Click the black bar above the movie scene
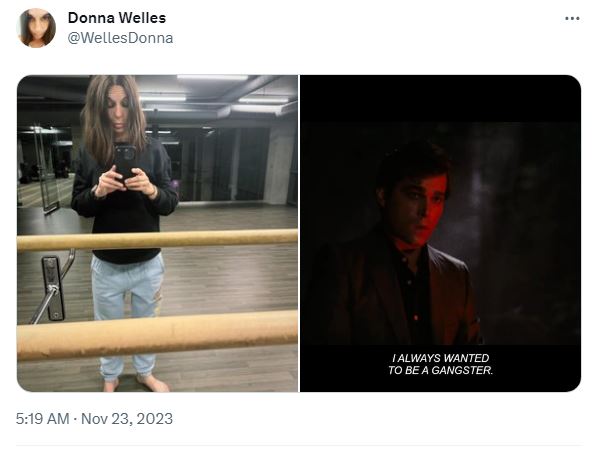Viewport: 592px width, 452px height. 440,99
